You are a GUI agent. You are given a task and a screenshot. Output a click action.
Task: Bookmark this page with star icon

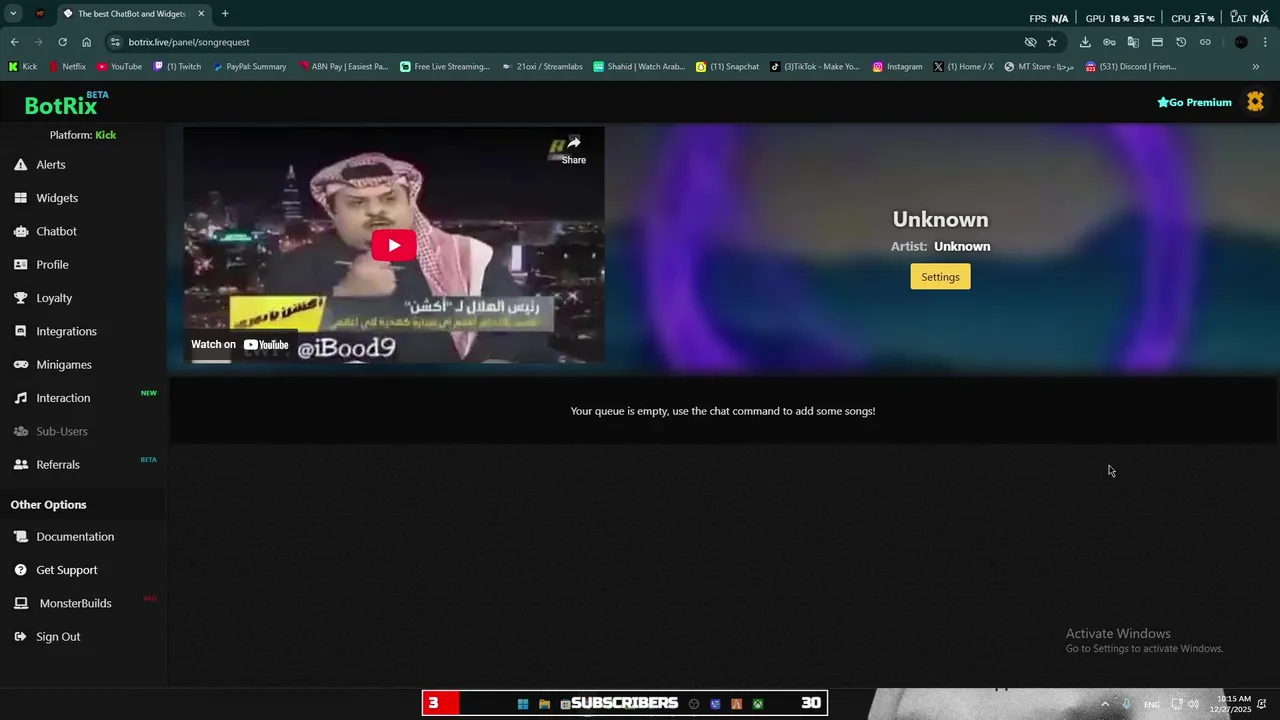coord(1052,42)
